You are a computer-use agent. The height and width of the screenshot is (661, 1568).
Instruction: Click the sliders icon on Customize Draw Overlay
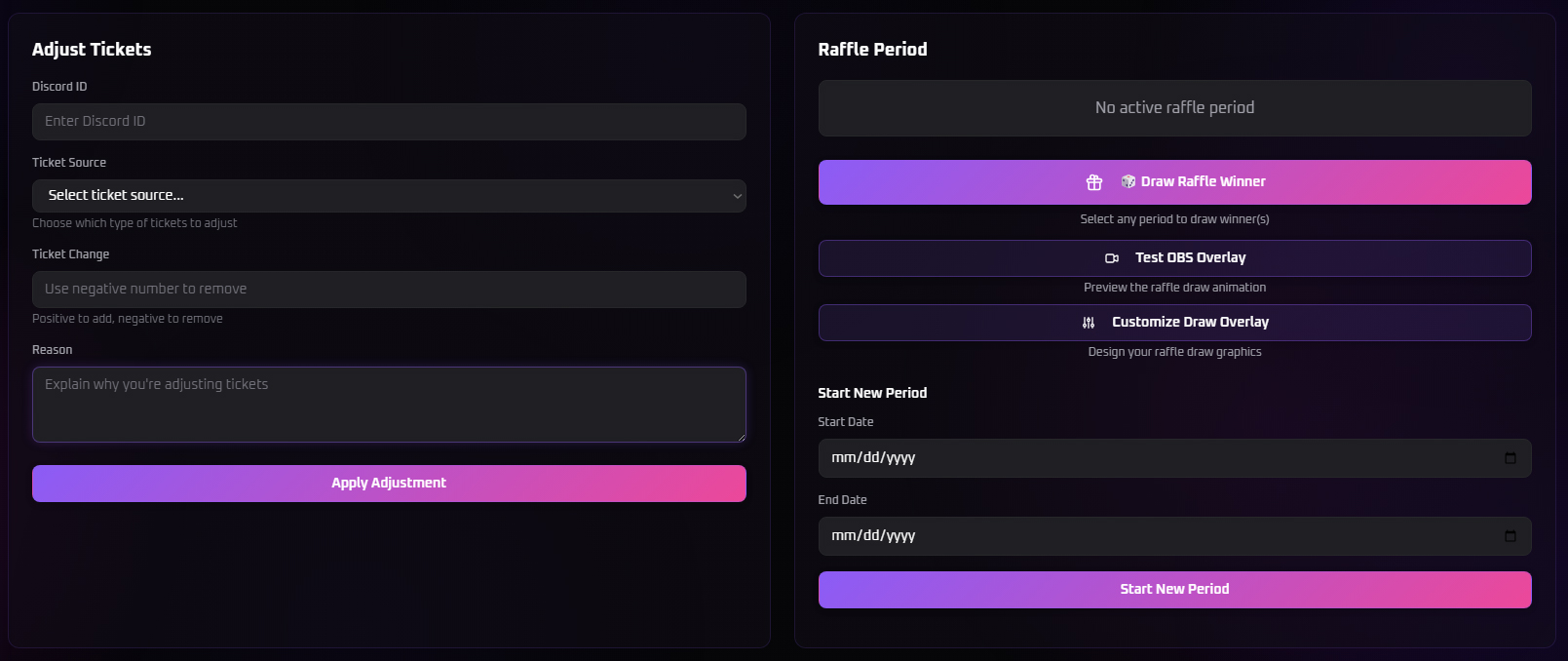pyautogui.click(x=1090, y=322)
